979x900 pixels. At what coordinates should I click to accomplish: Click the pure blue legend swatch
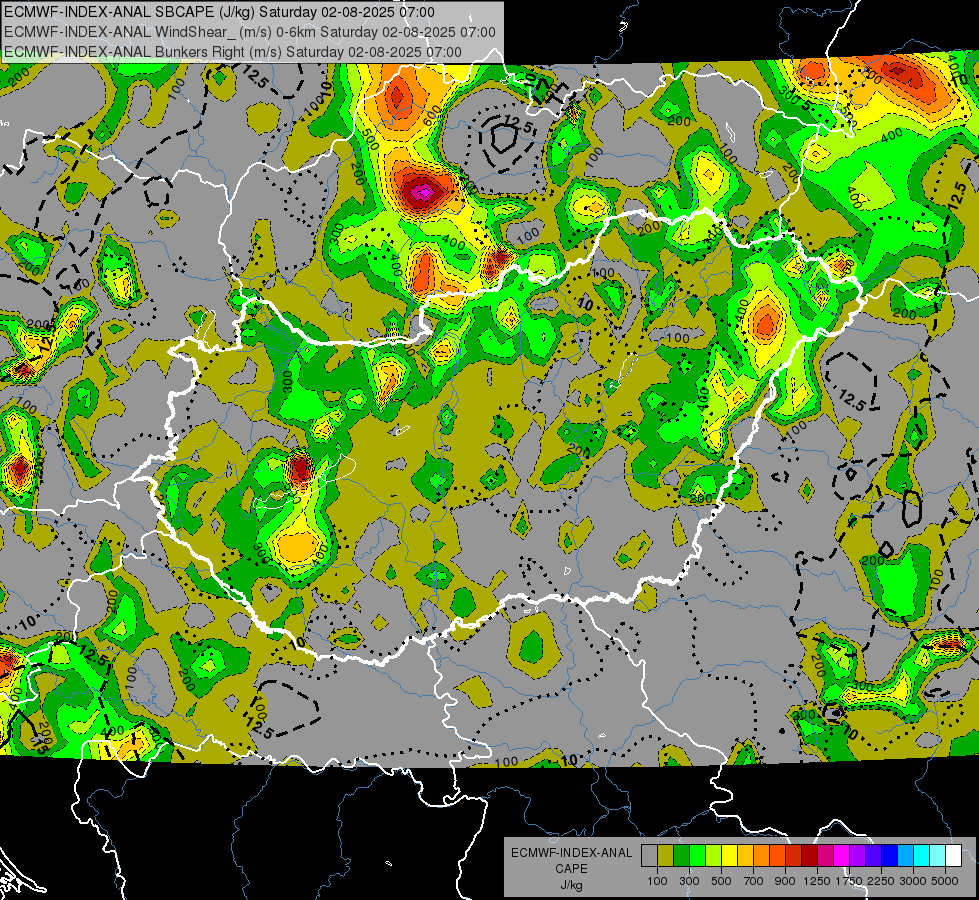point(890,855)
